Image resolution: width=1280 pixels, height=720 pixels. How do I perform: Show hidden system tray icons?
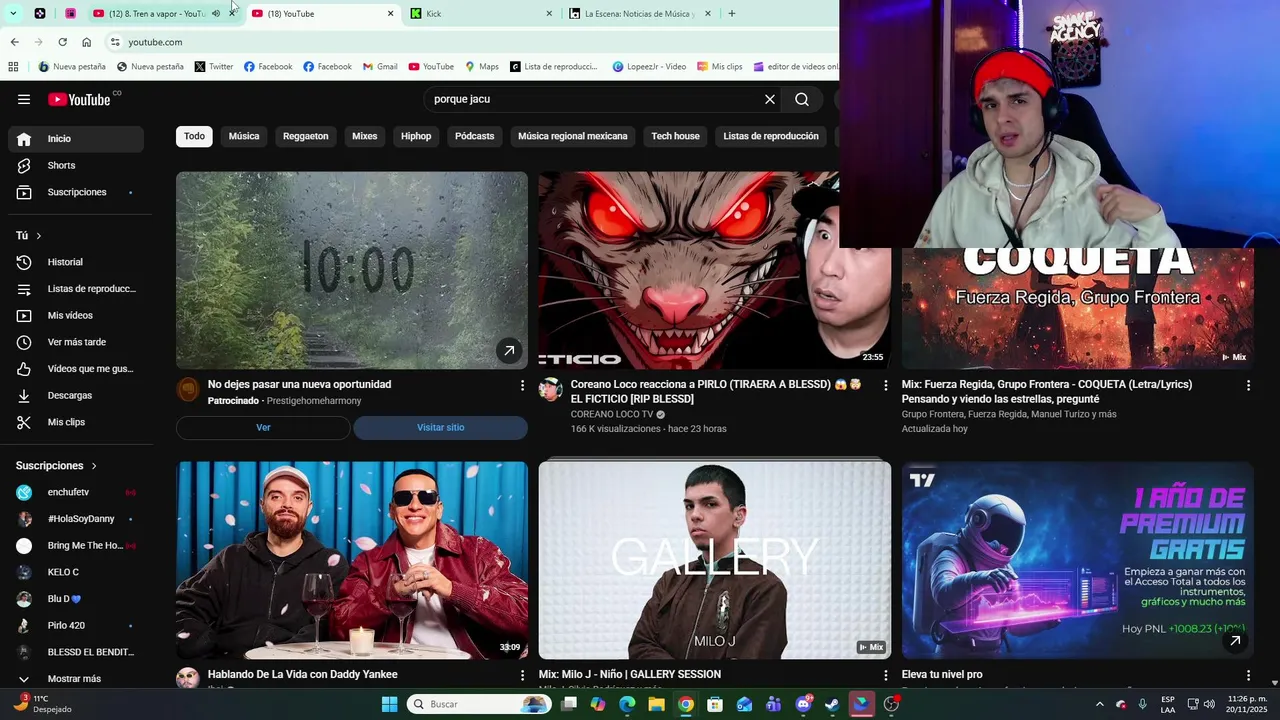(x=1100, y=704)
